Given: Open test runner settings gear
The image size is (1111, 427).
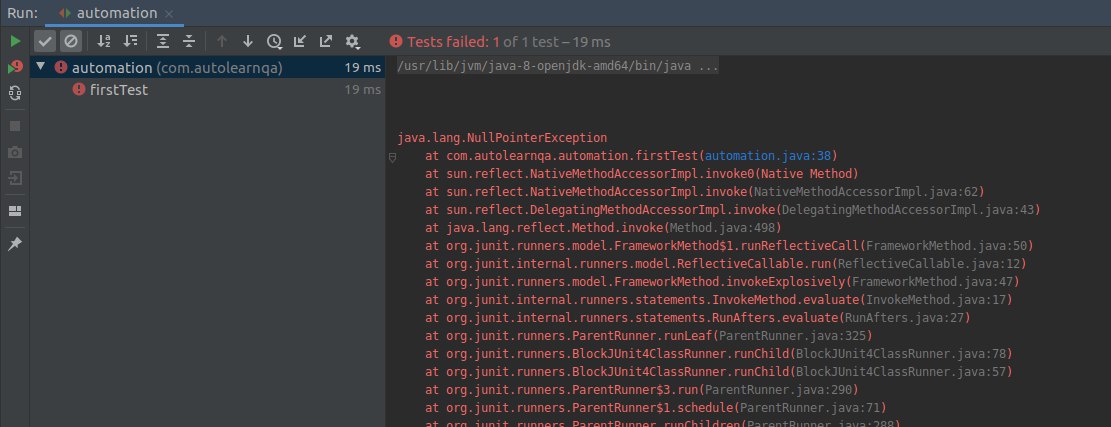Looking at the screenshot, I should [x=352, y=41].
